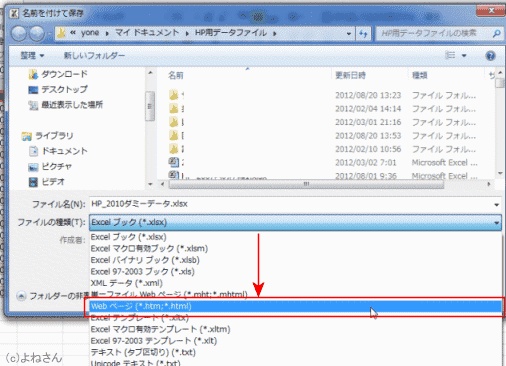Click the 名前 column header
The height and width of the screenshot is (366, 506).
pyautogui.click(x=176, y=75)
